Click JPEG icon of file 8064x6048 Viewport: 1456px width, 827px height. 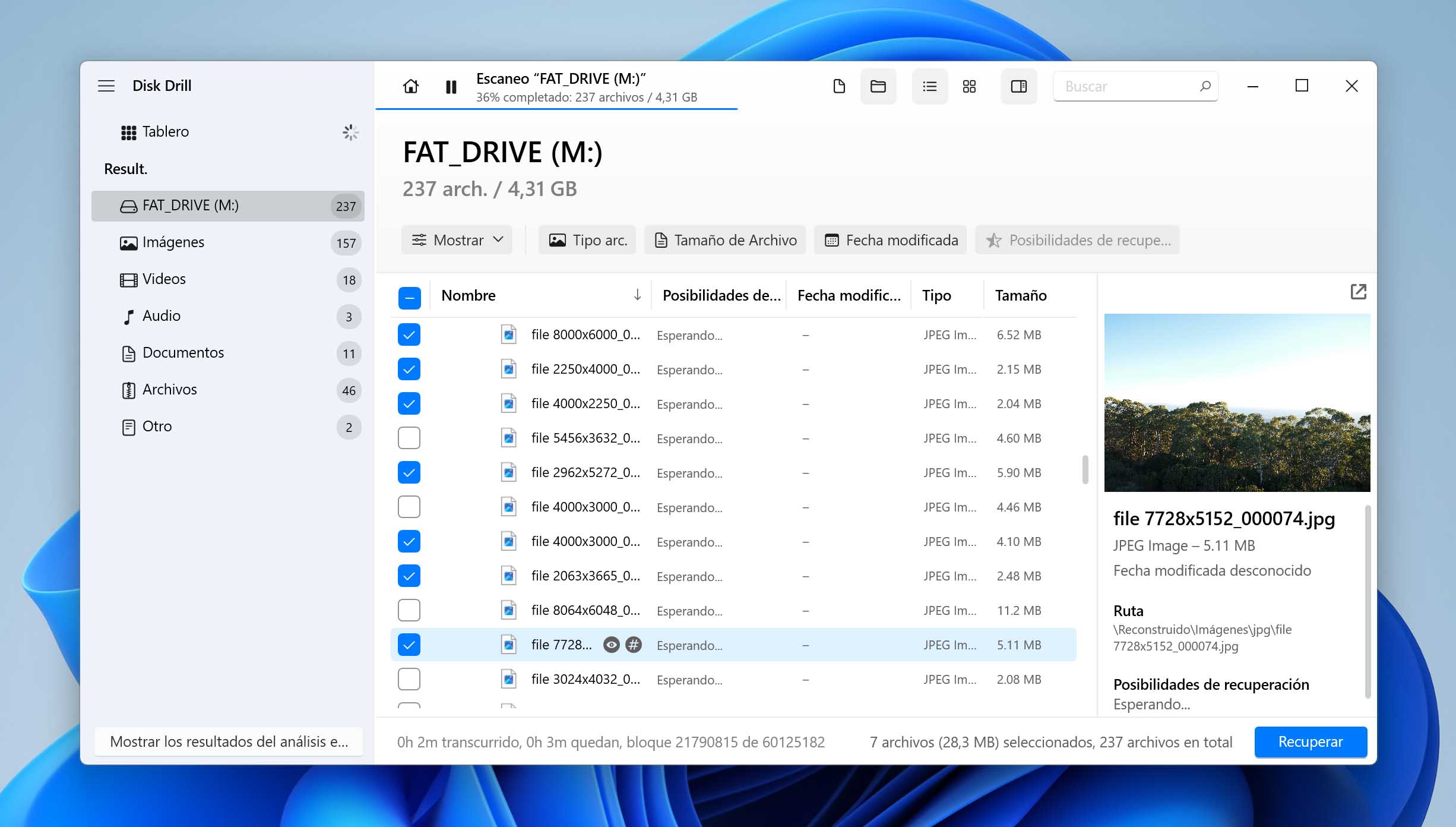pos(508,610)
